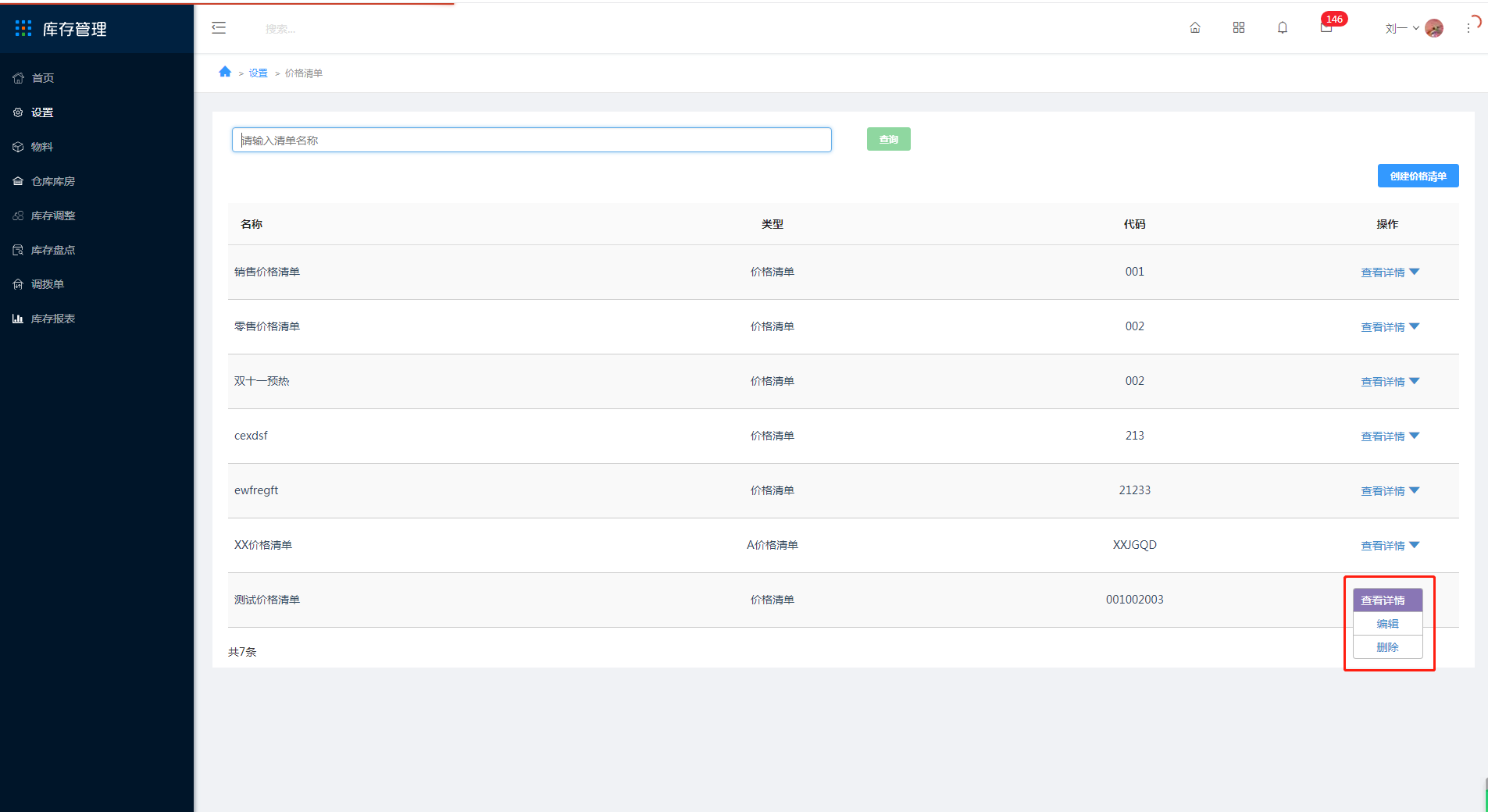Click the 库存报表 chart icon
The height and width of the screenshot is (812, 1488).
coord(18,319)
